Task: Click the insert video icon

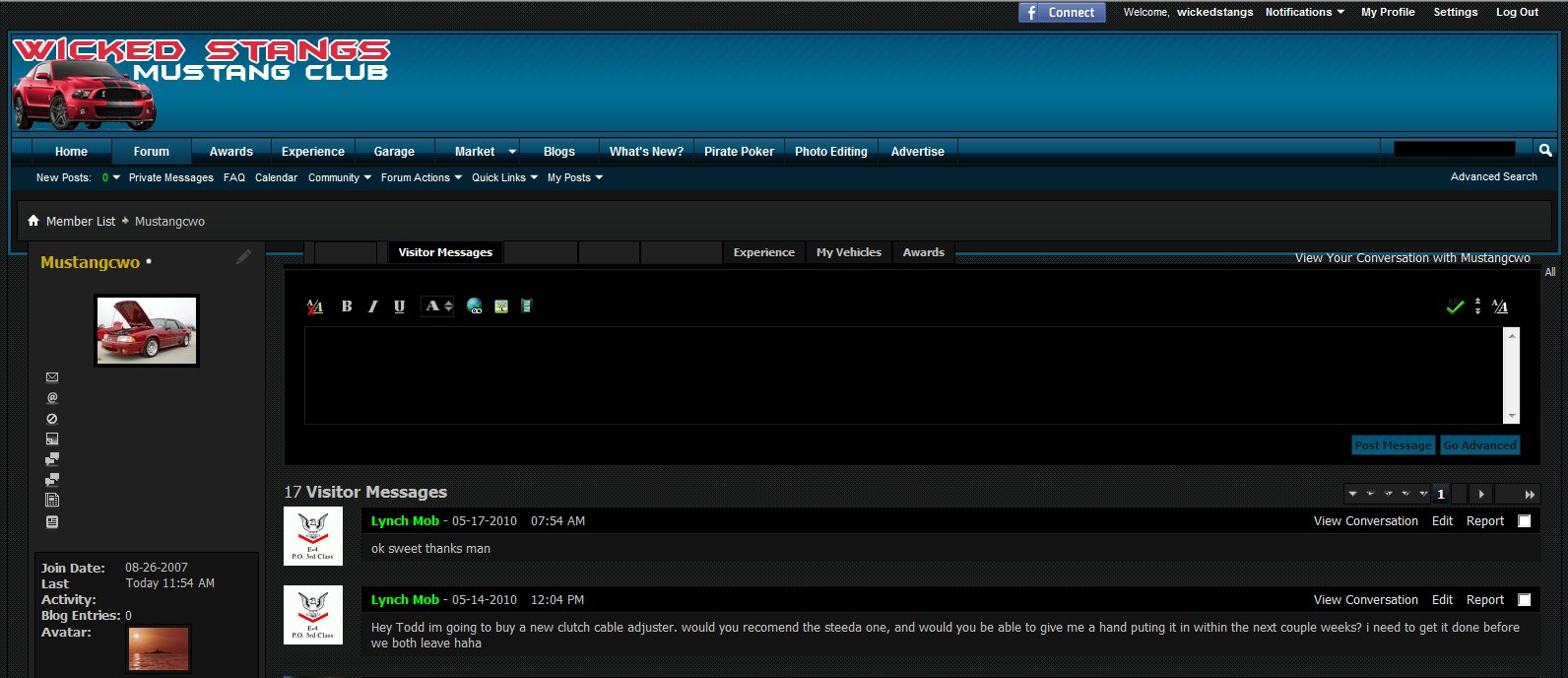Action: click(527, 306)
